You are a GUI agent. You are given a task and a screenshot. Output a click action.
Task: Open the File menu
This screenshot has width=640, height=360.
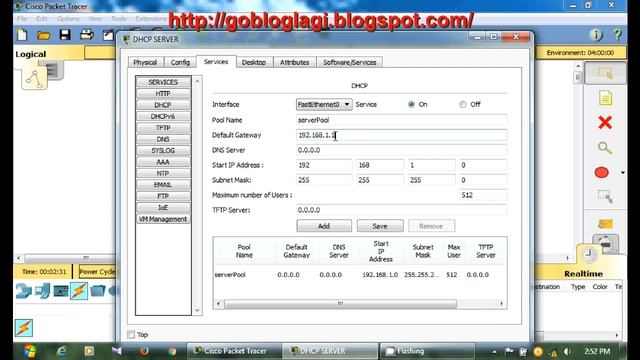tap(22, 19)
